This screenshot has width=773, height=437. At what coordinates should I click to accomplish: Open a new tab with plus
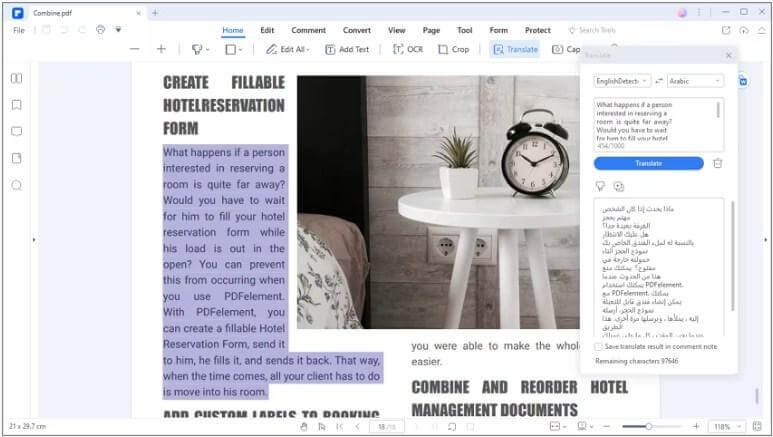click(155, 13)
